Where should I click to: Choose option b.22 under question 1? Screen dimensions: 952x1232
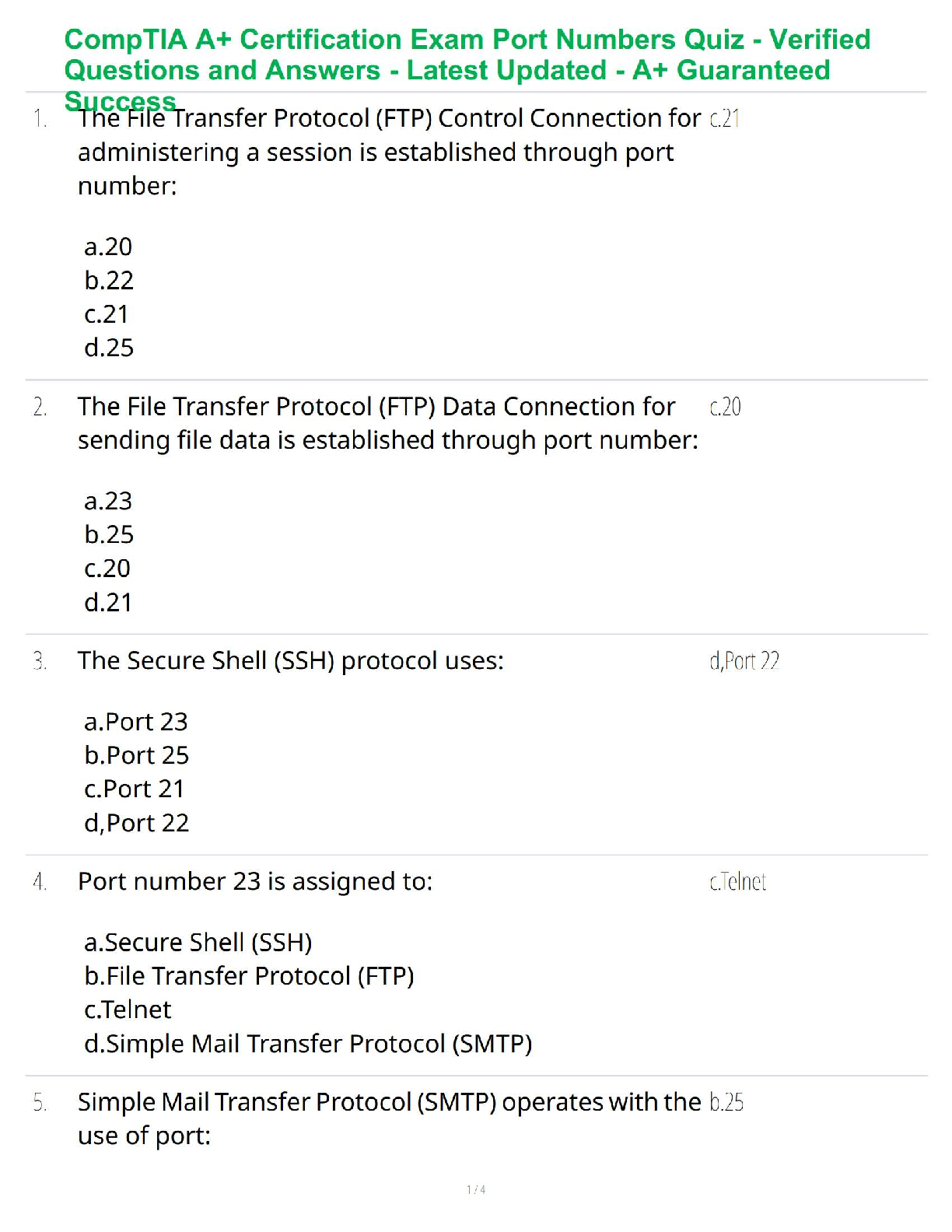[109, 280]
